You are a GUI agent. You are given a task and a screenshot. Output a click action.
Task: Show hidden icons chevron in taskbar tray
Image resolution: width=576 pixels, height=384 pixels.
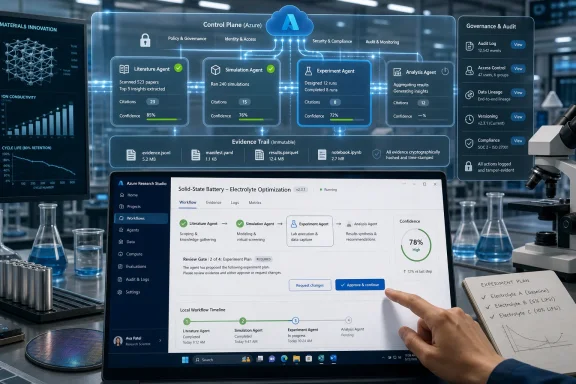tap(383, 357)
